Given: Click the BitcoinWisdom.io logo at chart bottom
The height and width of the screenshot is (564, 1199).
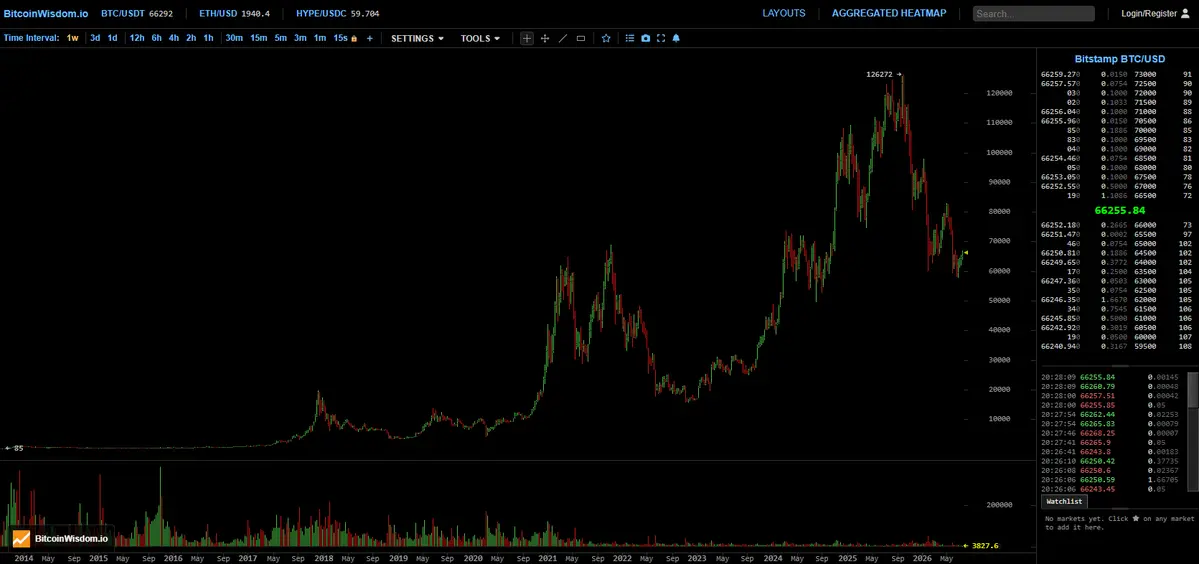Looking at the screenshot, I should tap(60, 539).
